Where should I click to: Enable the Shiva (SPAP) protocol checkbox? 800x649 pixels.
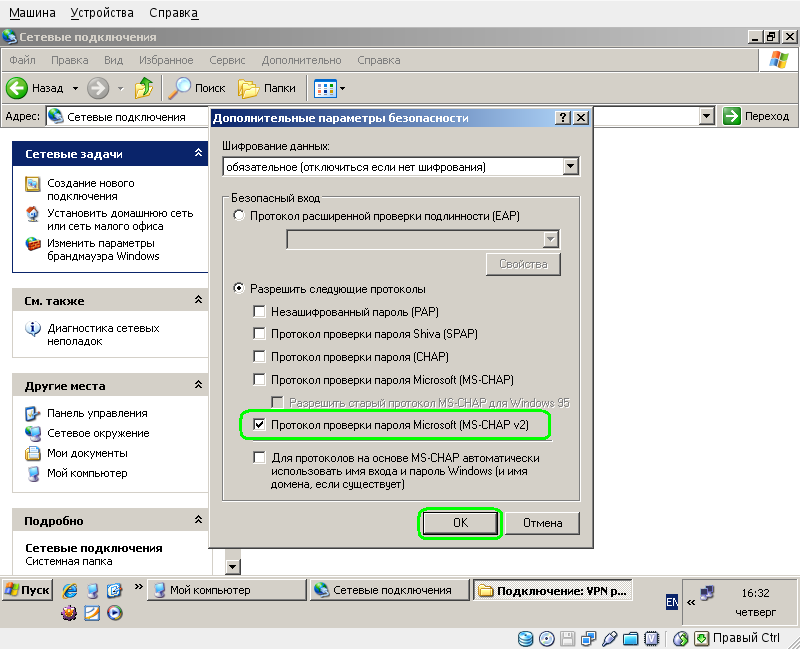260,334
